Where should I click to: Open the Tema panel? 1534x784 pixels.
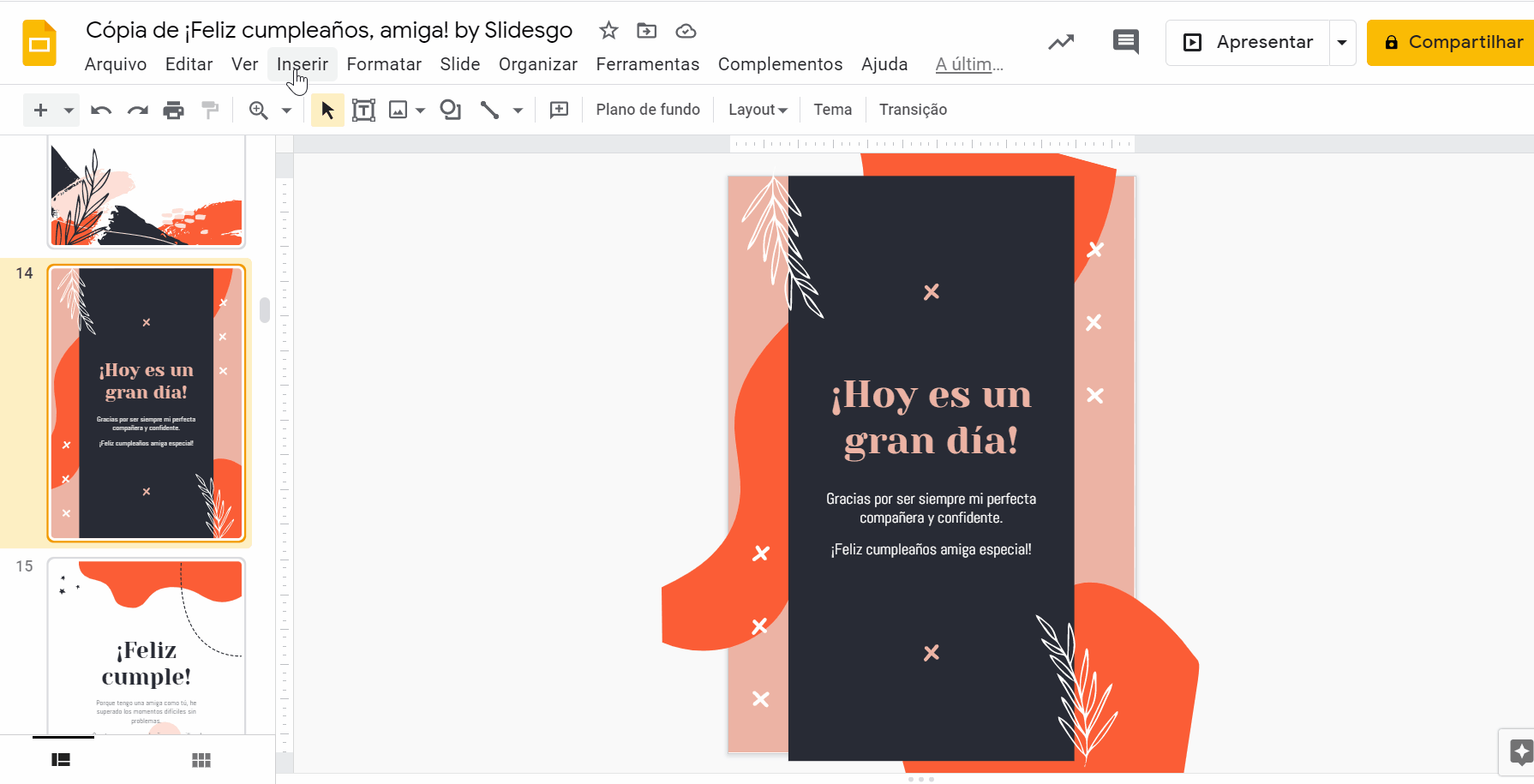[x=833, y=110]
